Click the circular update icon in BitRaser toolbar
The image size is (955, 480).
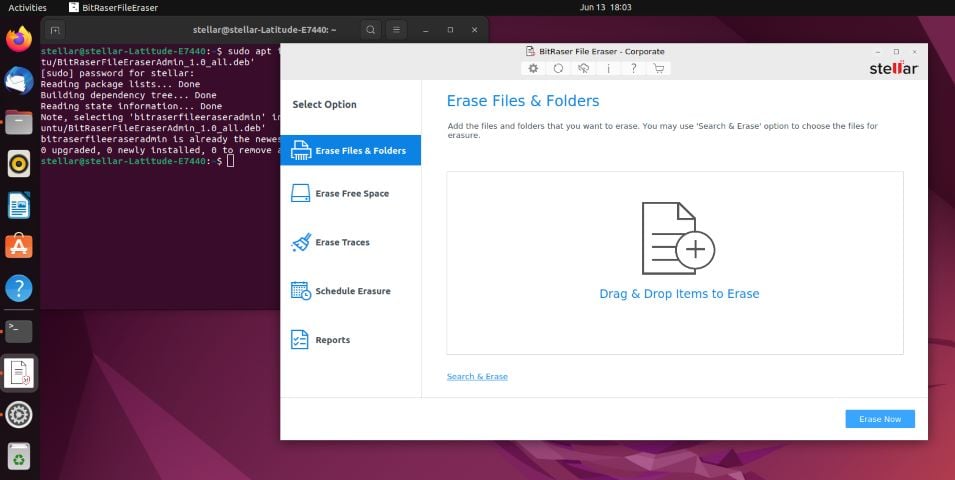558,68
